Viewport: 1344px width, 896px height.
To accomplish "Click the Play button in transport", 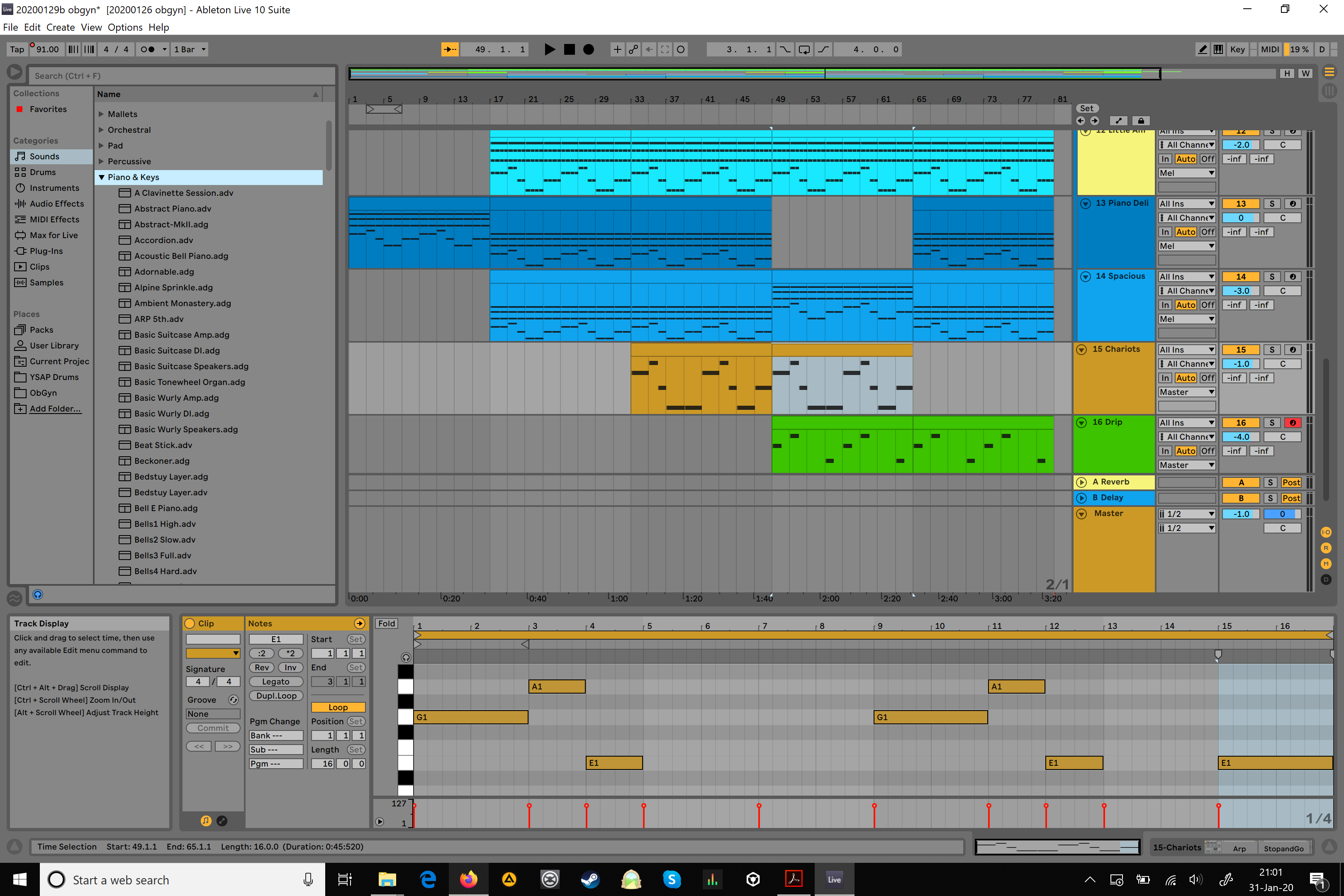I will (549, 50).
